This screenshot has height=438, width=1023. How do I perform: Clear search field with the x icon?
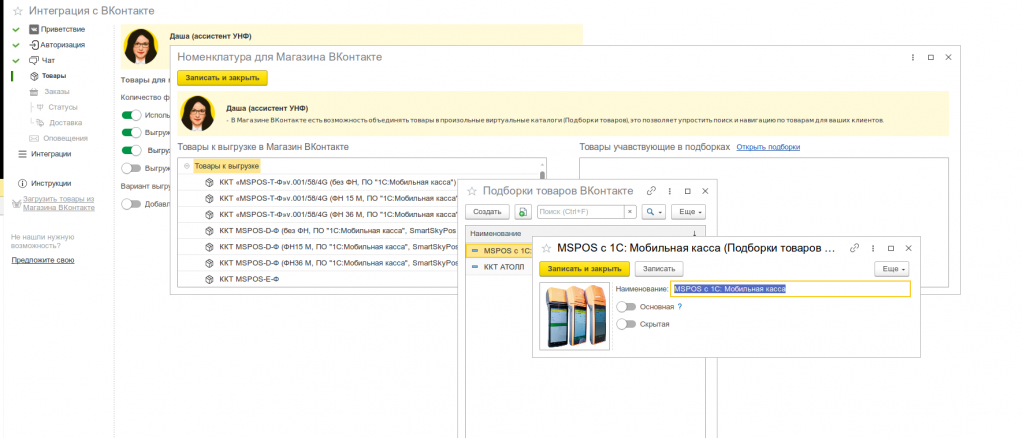630,212
